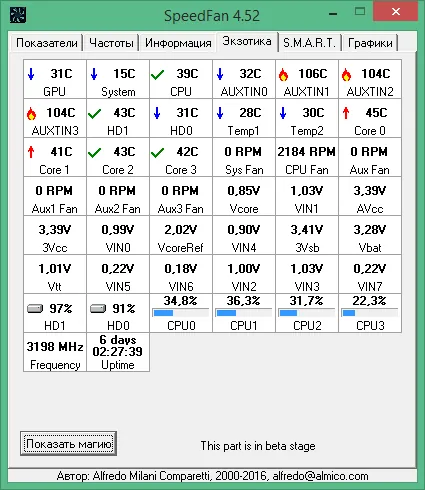Click the CPU0 usage bar
Screen dimensions: 425x490
click(181, 313)
